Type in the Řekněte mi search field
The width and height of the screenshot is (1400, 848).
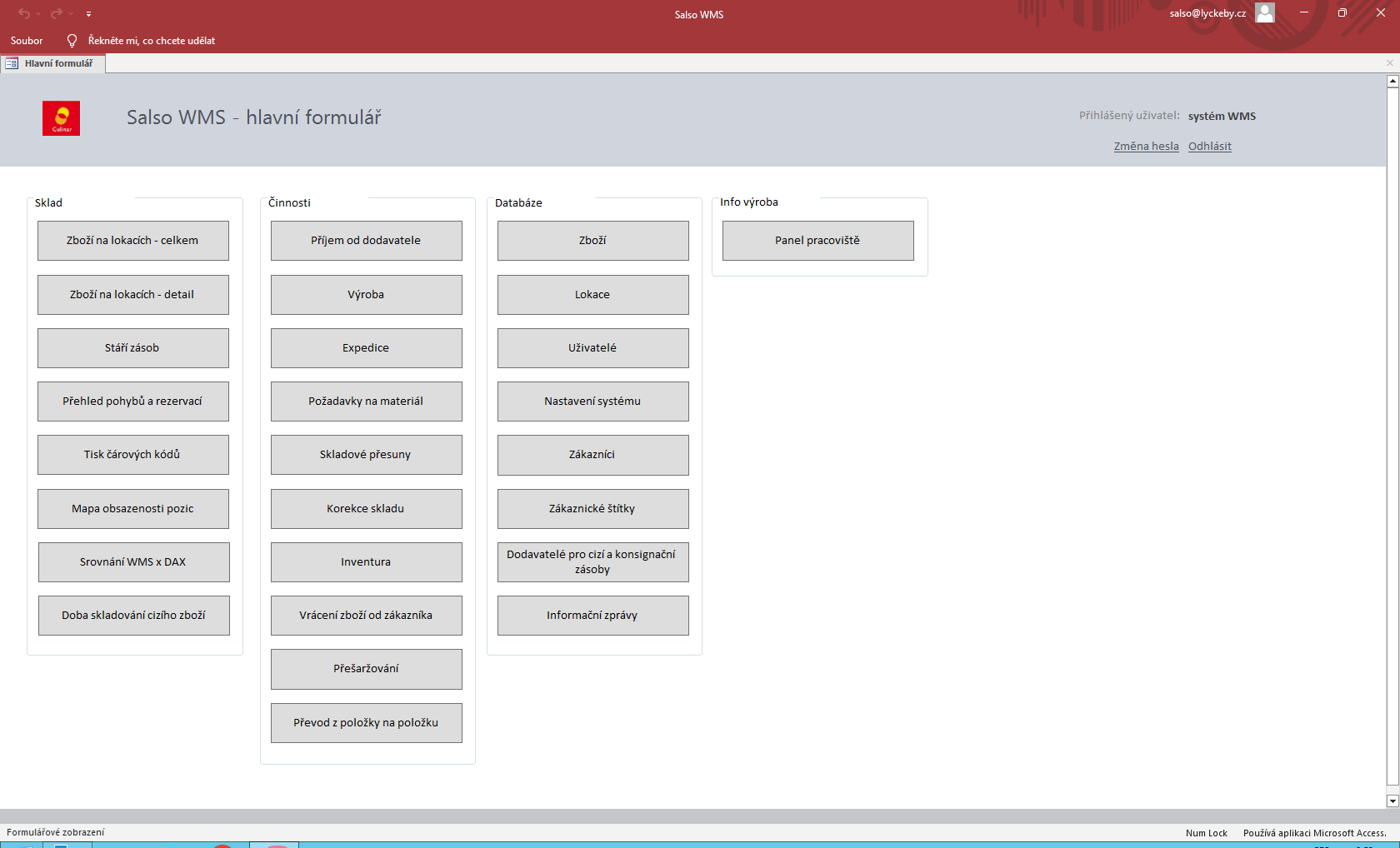pyautogui.click(x=152, y=41)
